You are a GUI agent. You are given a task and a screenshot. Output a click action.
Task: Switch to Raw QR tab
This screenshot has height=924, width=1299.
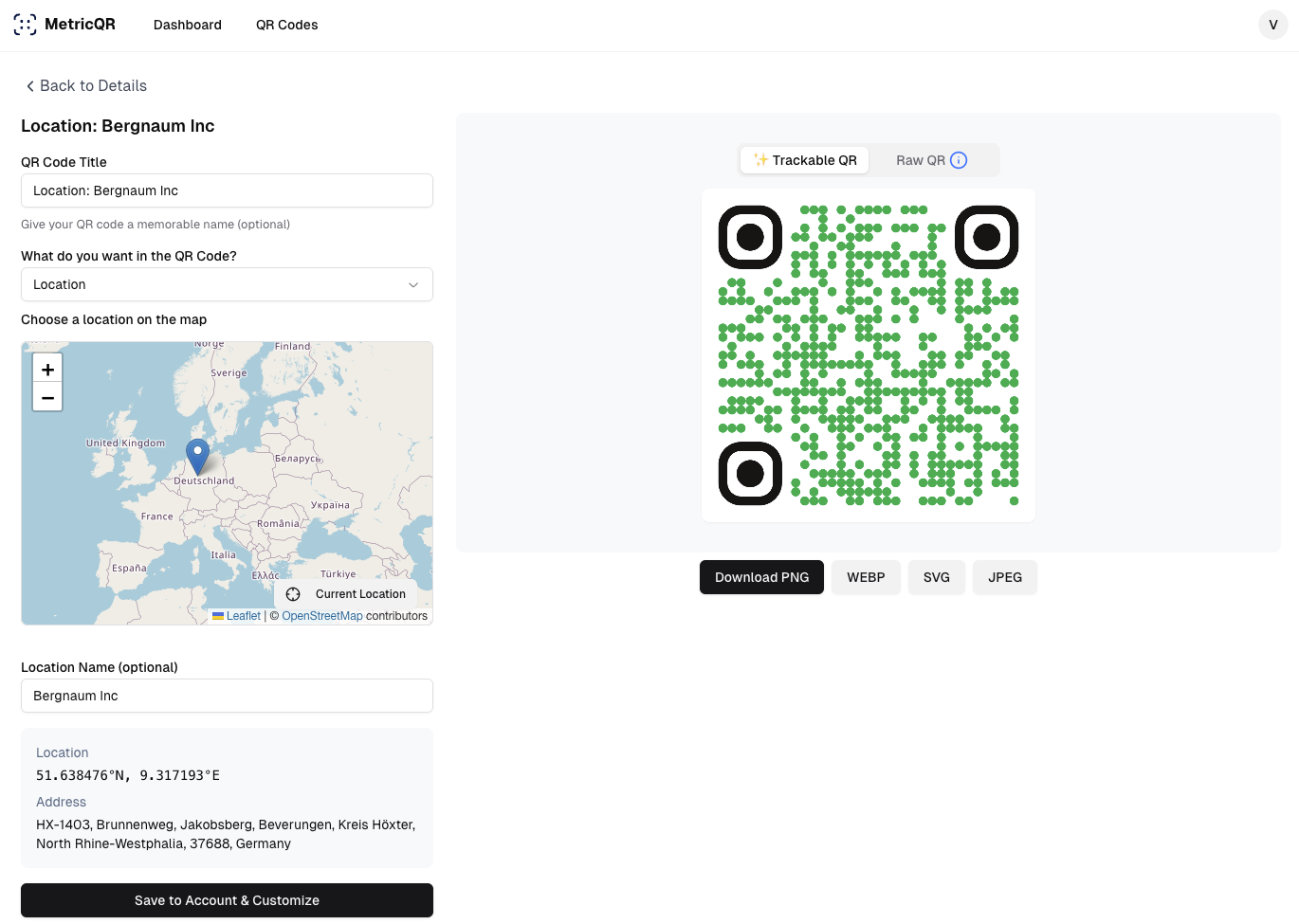931,160
